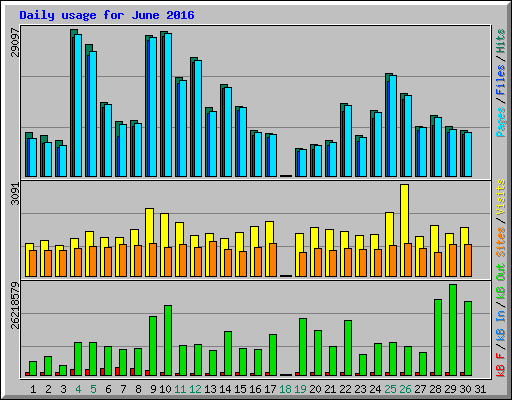512x400 pixels.
Task: Click day 11 on the x-axis
Action: click(x=180, y=389)
